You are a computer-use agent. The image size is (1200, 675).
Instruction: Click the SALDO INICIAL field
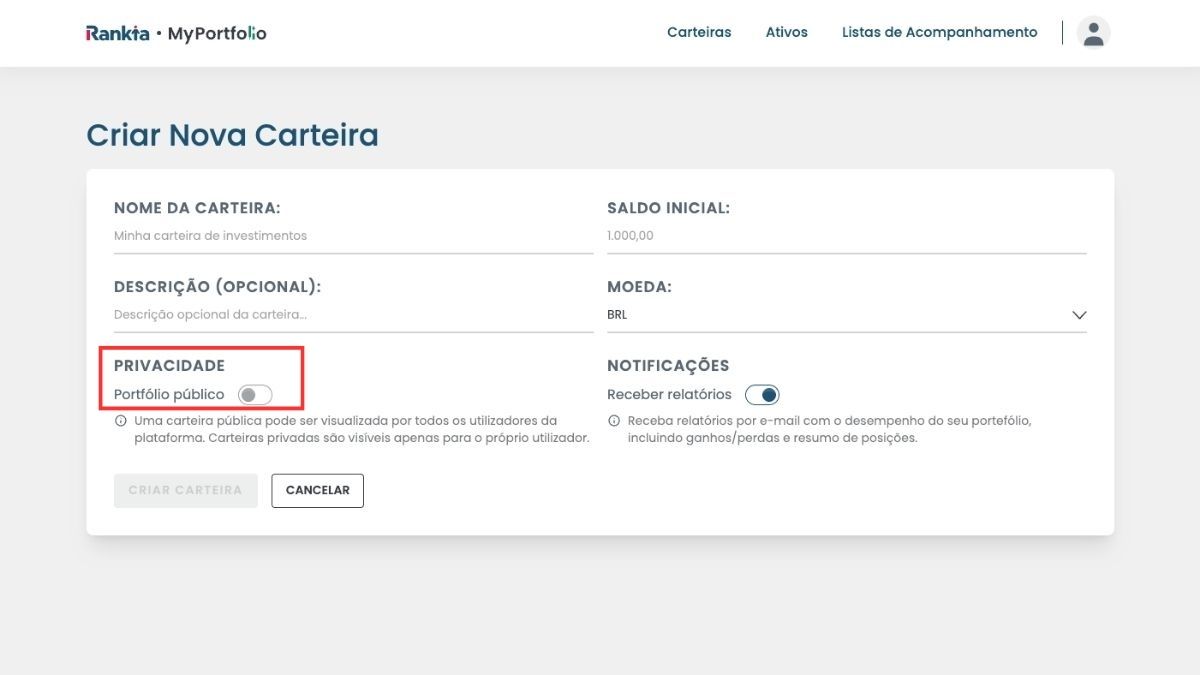[x=846, y=235]
